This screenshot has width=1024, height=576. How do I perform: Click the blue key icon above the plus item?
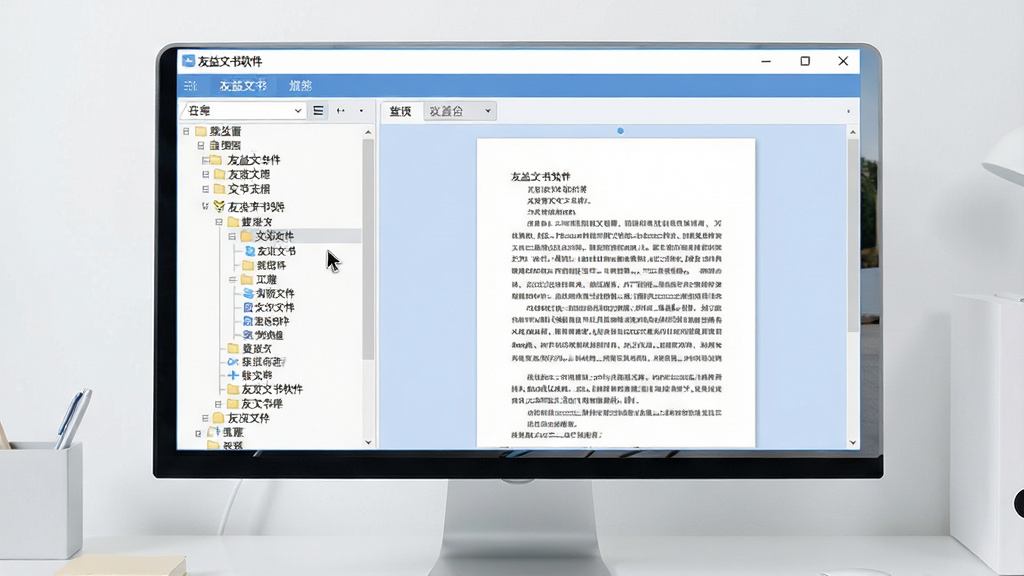coord(232,362)
